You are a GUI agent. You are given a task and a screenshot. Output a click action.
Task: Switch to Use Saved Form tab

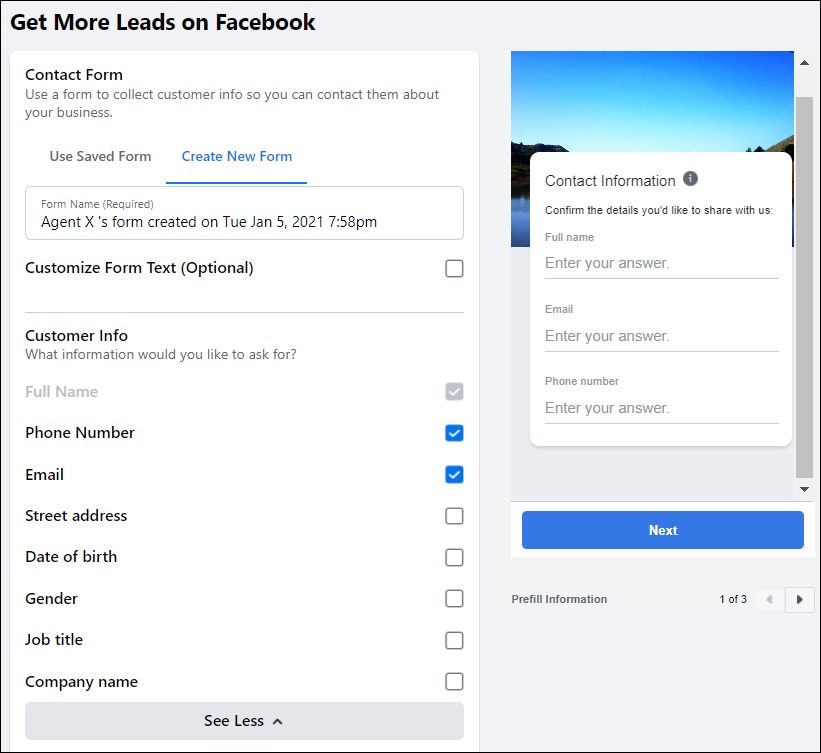pyautogui.click(x=100, y=156)
